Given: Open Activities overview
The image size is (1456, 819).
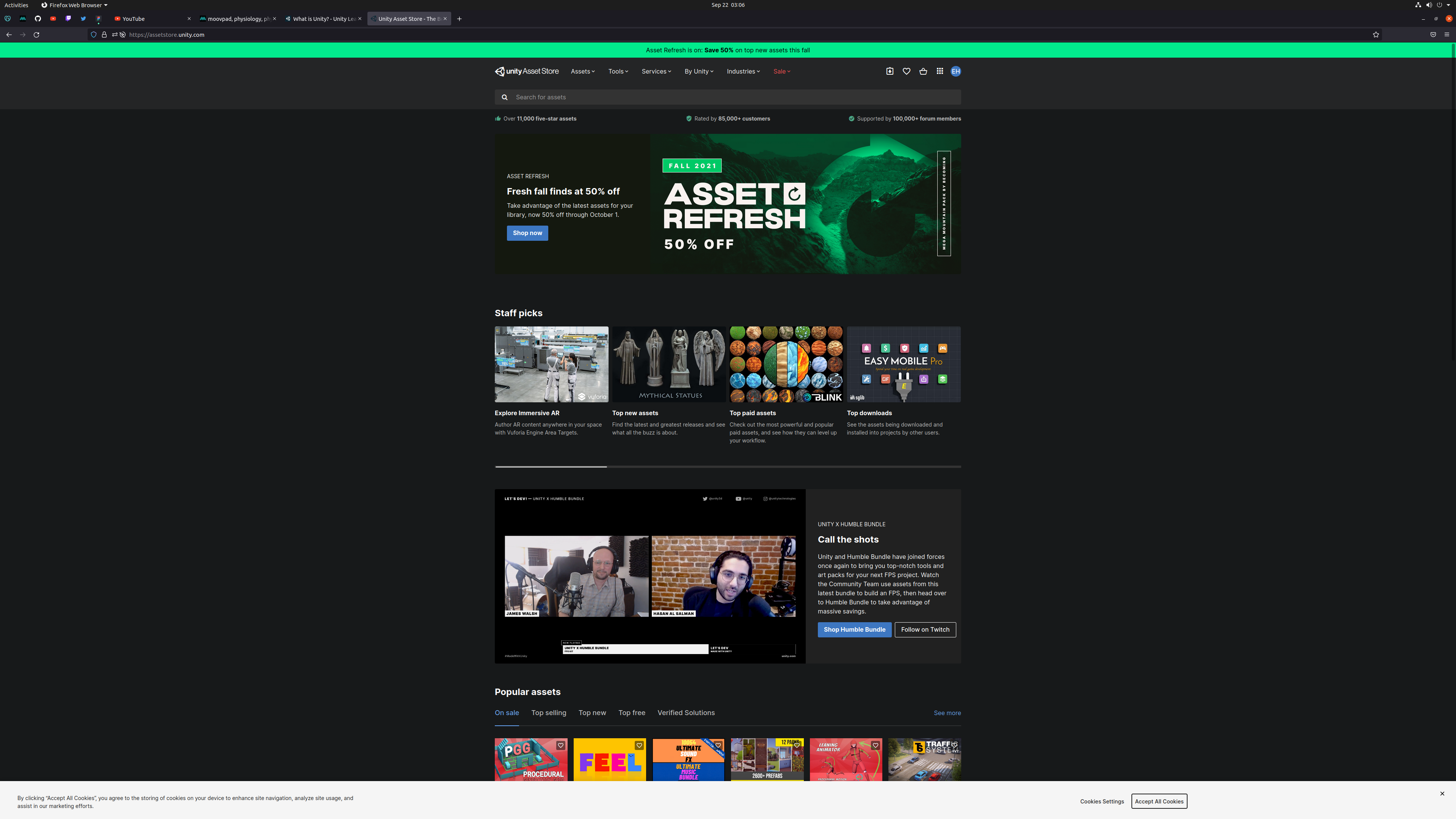Looking at the screenshot, I should (16, 5).
